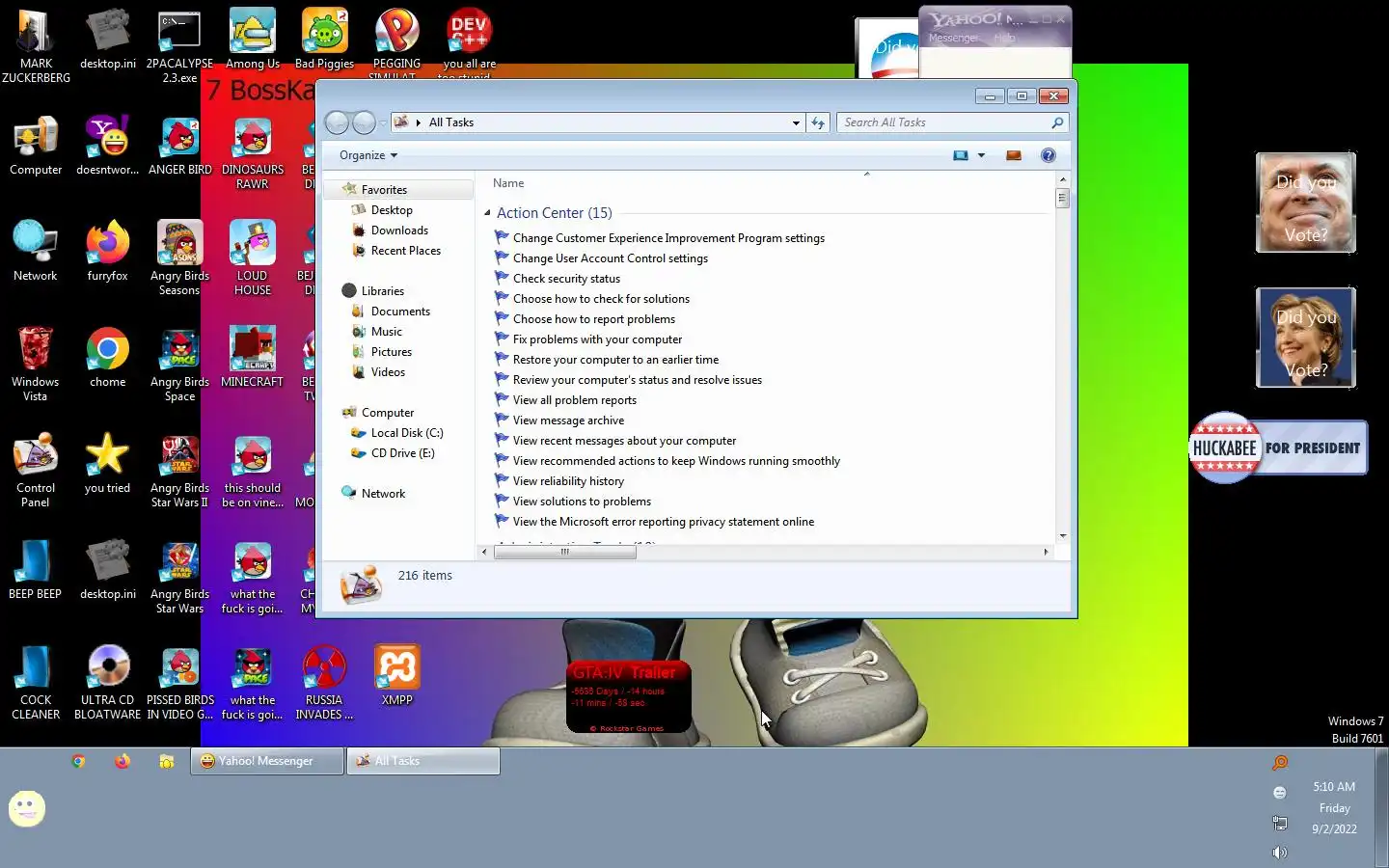Image resolution: width=1389 pixels, height=868 pixels.
Task: Open 'you tried' star icon
Action: [108, 465]
